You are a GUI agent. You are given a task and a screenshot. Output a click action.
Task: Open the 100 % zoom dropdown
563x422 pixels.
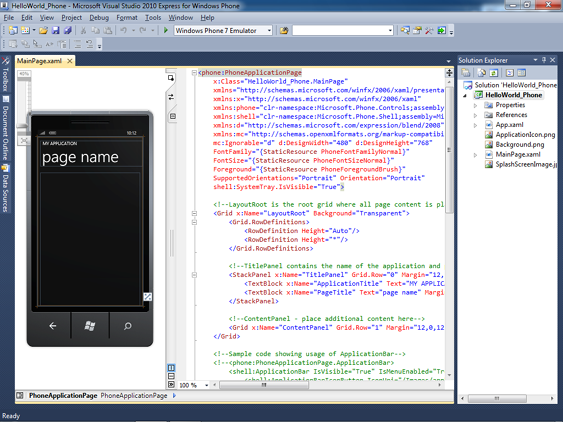click(x=206, y=385)
